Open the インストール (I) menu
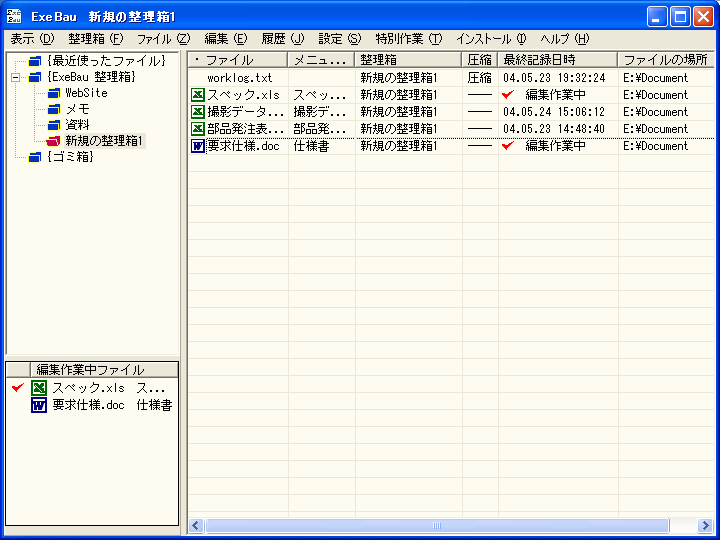Screen dimensions: 720x540 pyautogui.click(x=491, y=39)
